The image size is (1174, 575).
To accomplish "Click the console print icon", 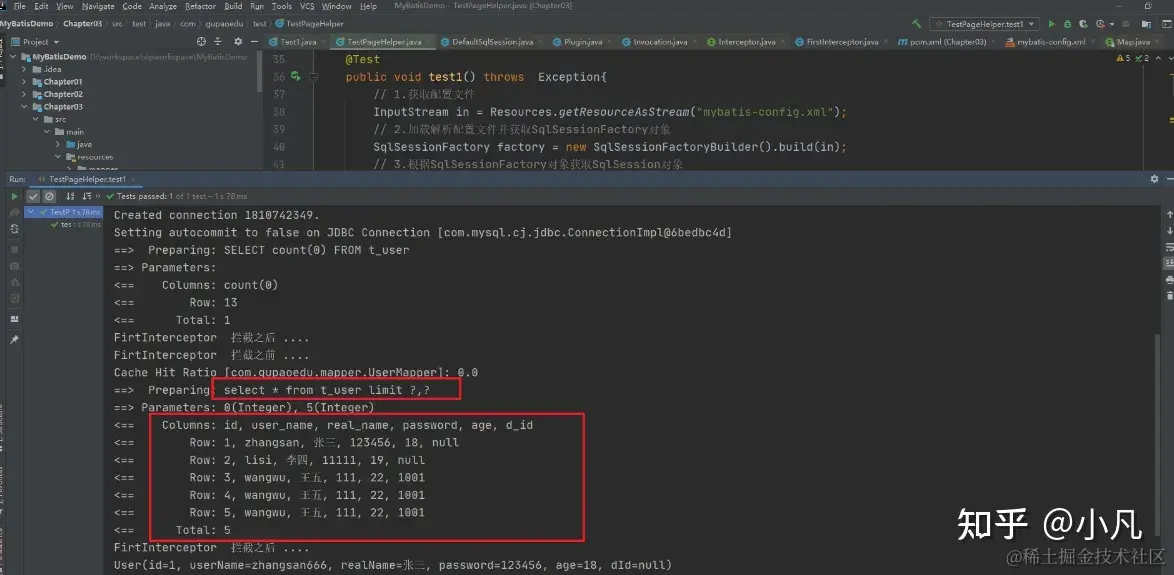I will 1169,280.
